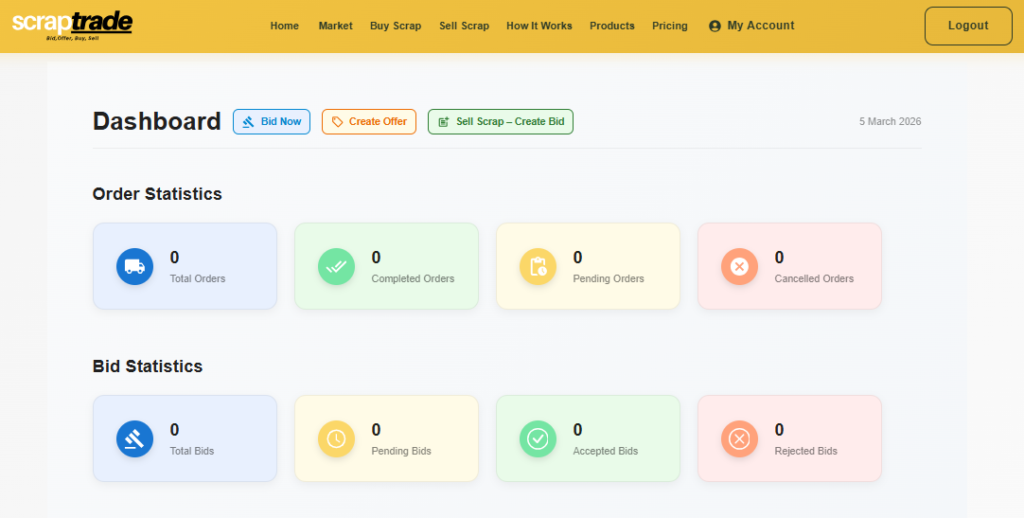
Task: Open the How It Works page
Action: tap(539, 26)
